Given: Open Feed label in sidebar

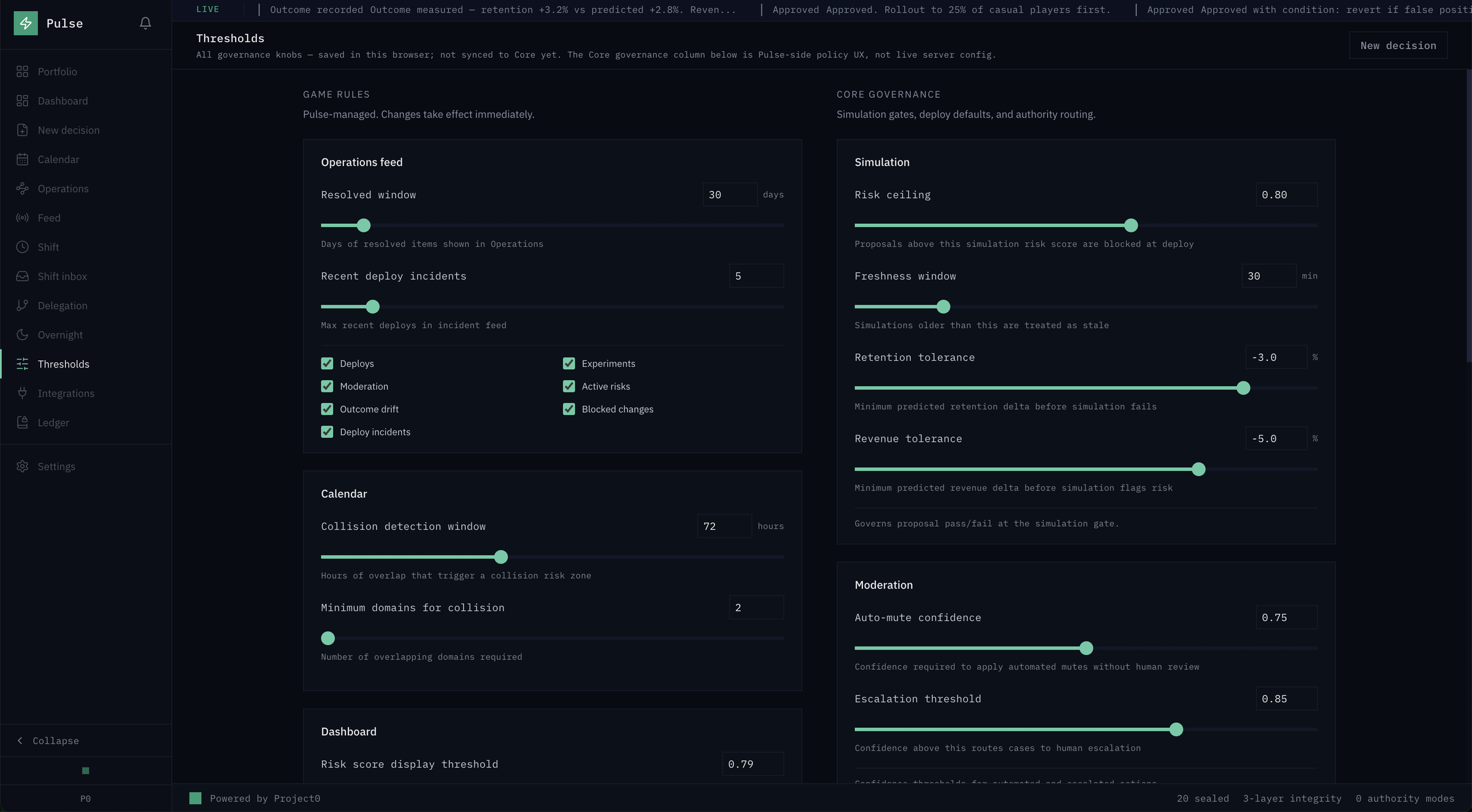Looking at the screenshot, I should (x=49, y=218).
